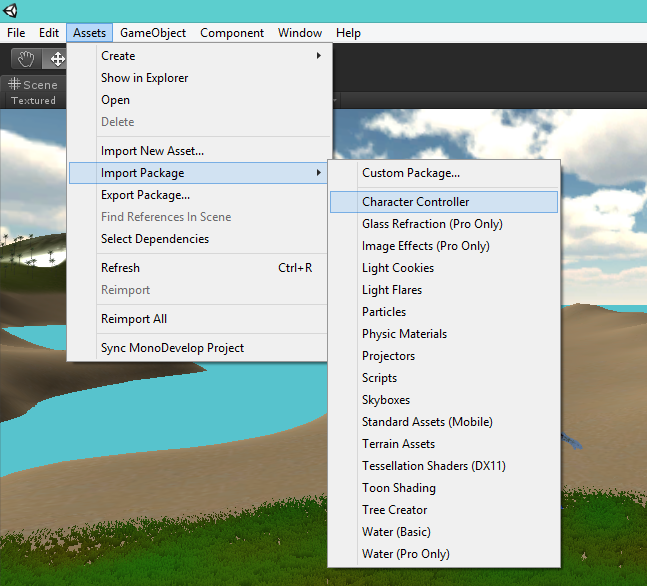Open the Window menu
The width and height of the screenshot is (647, 586).
pyautogui.click(x=300, y=33)
